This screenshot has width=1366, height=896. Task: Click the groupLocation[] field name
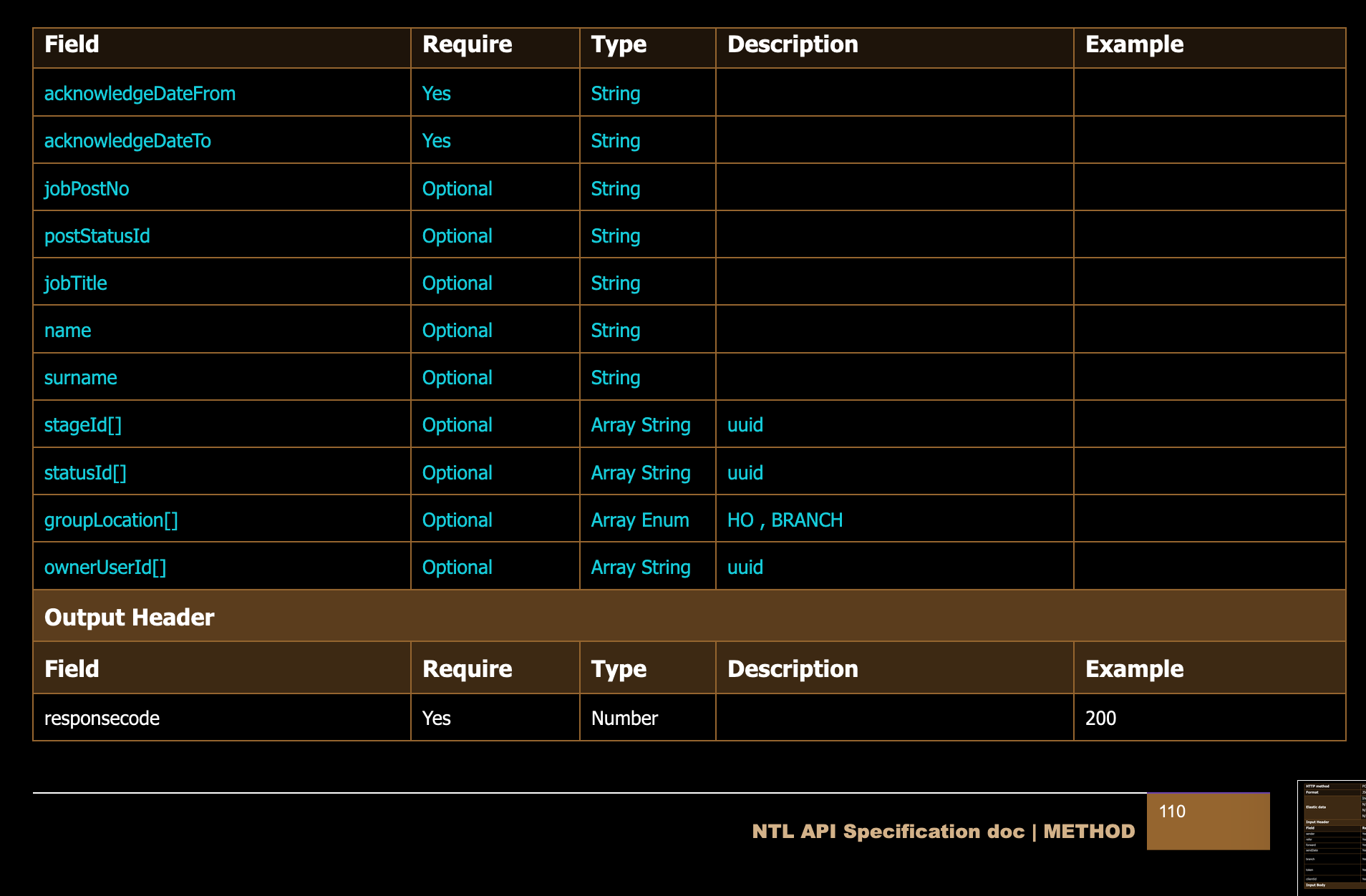click(111, 520)
